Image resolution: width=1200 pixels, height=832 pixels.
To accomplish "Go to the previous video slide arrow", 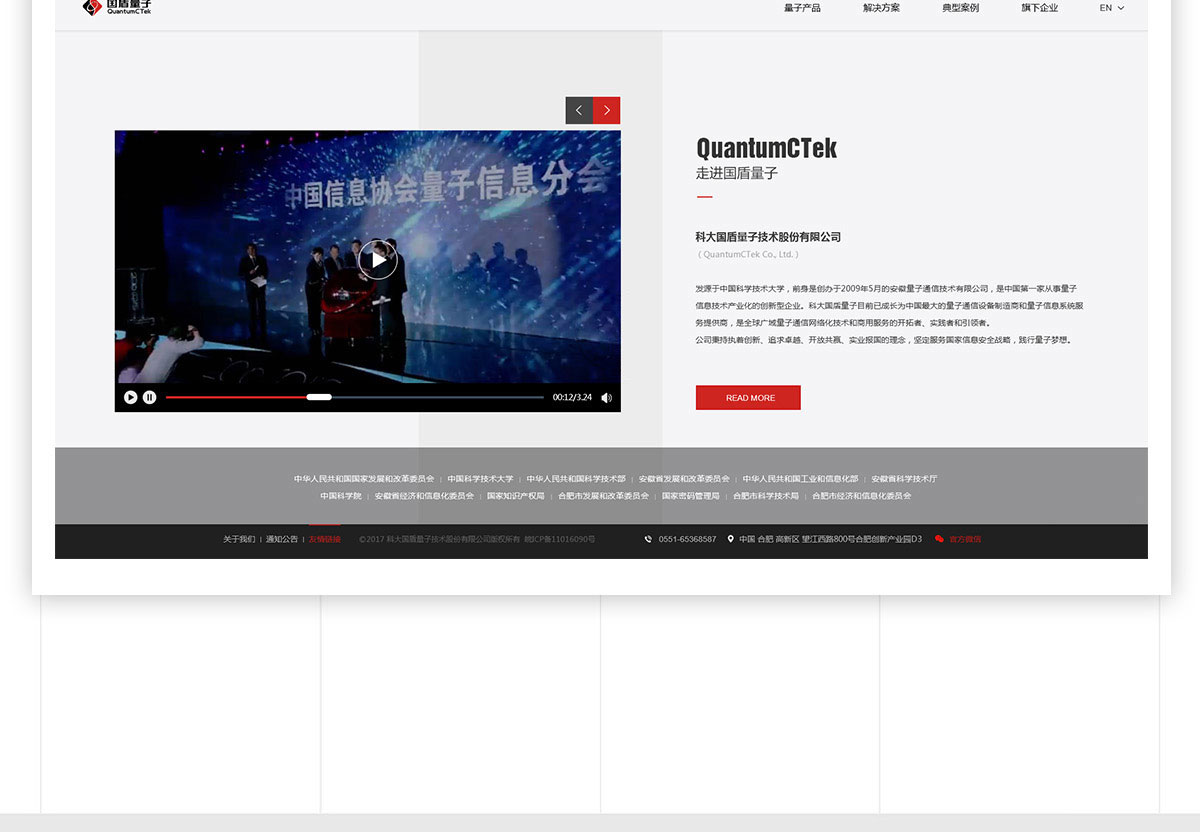I will click(x=579, y=110).
